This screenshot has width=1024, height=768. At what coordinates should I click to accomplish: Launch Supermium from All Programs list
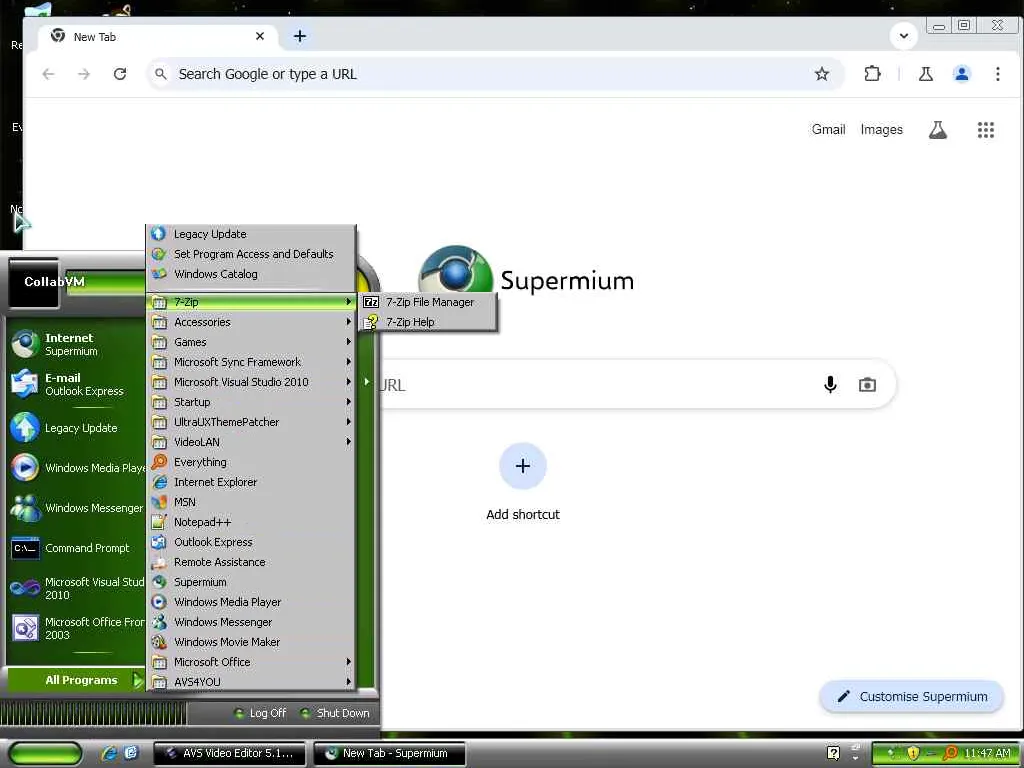click(x=251, y=583)
